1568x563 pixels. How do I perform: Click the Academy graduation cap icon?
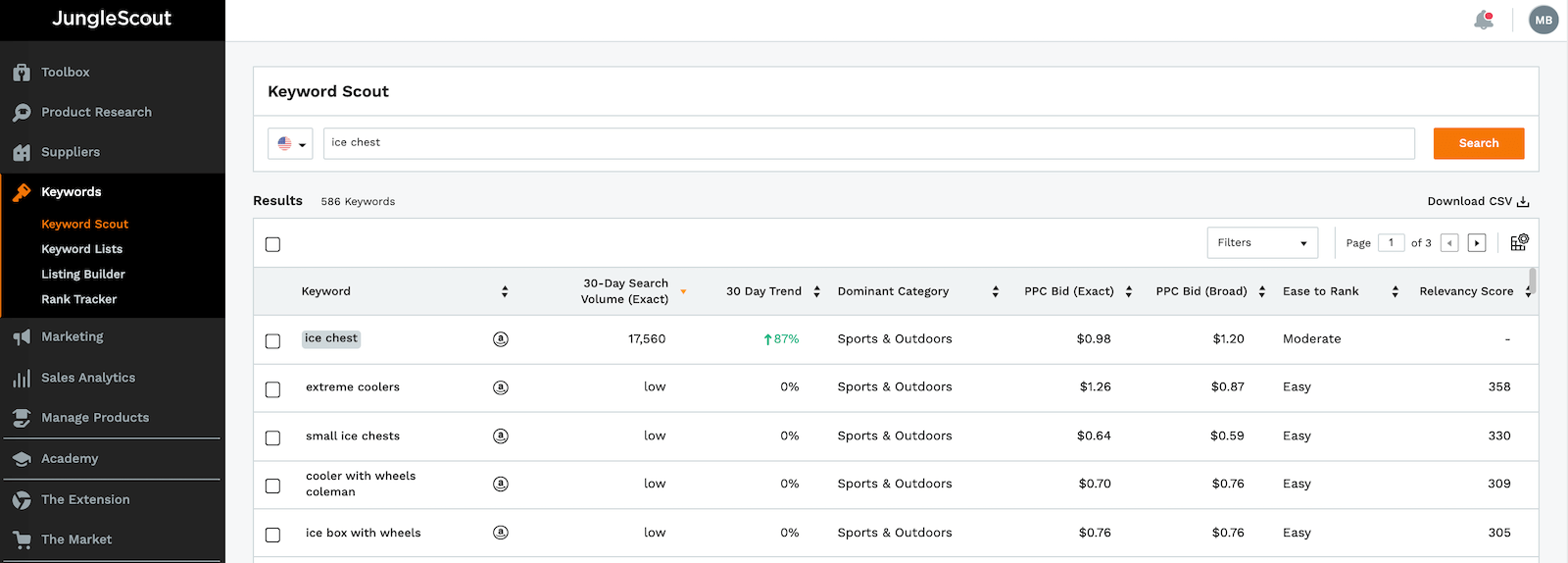coord(22,459)
